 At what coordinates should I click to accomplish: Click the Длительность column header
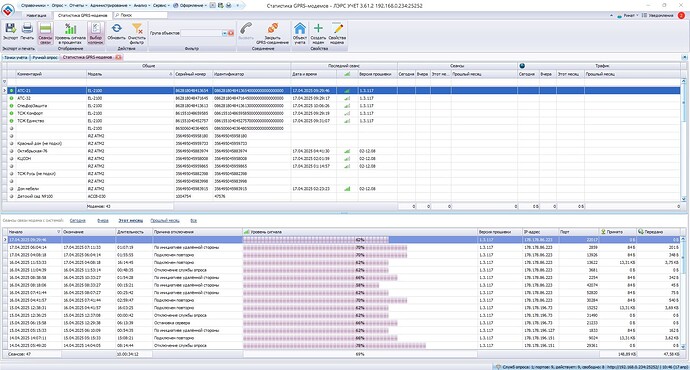click(134, 232)
